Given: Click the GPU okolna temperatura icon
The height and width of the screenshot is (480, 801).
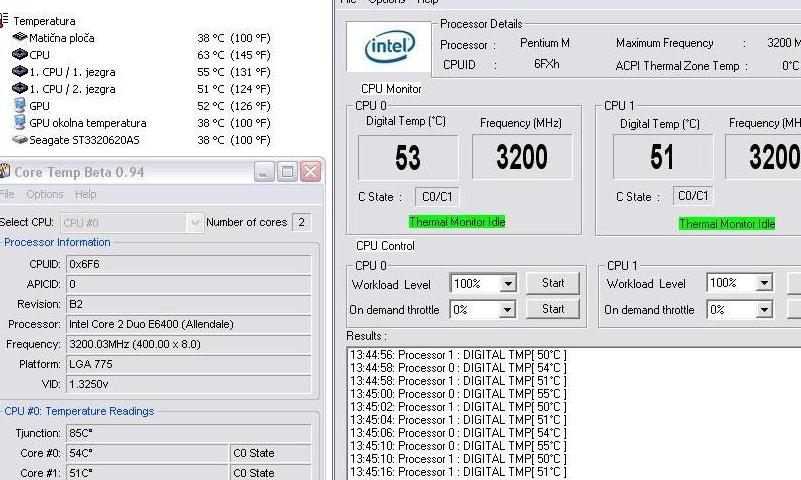Looking at the screenshot, I should (19, 123).
